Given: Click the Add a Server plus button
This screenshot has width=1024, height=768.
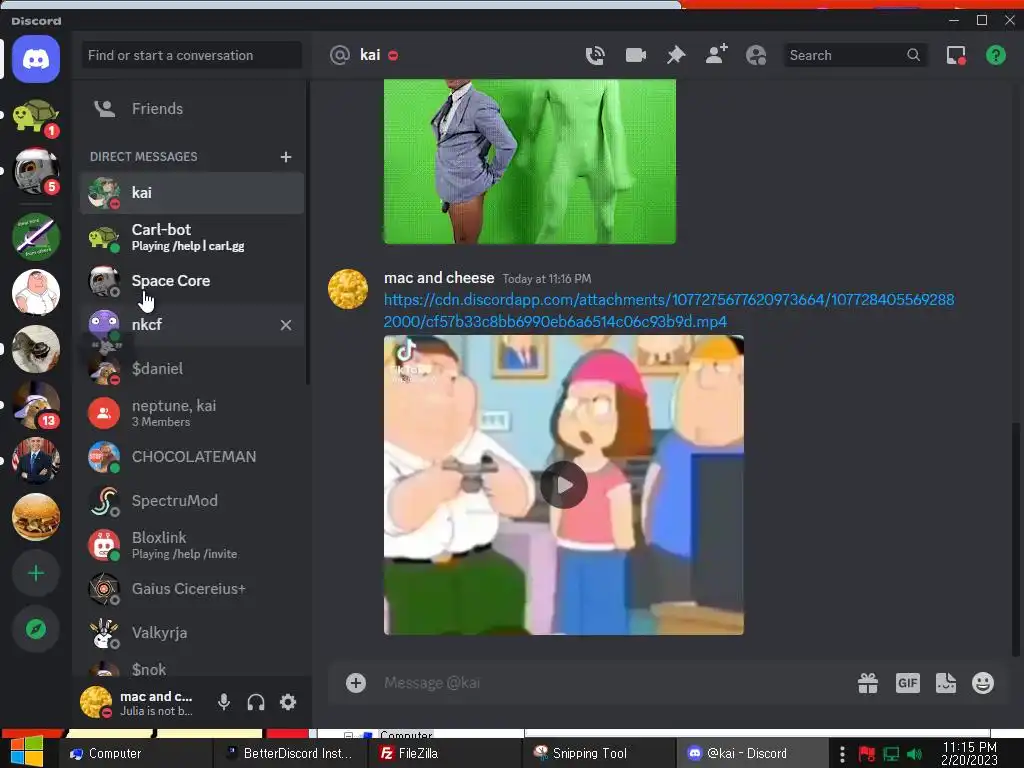Looking at the screenshot, I should click(36, 573).
